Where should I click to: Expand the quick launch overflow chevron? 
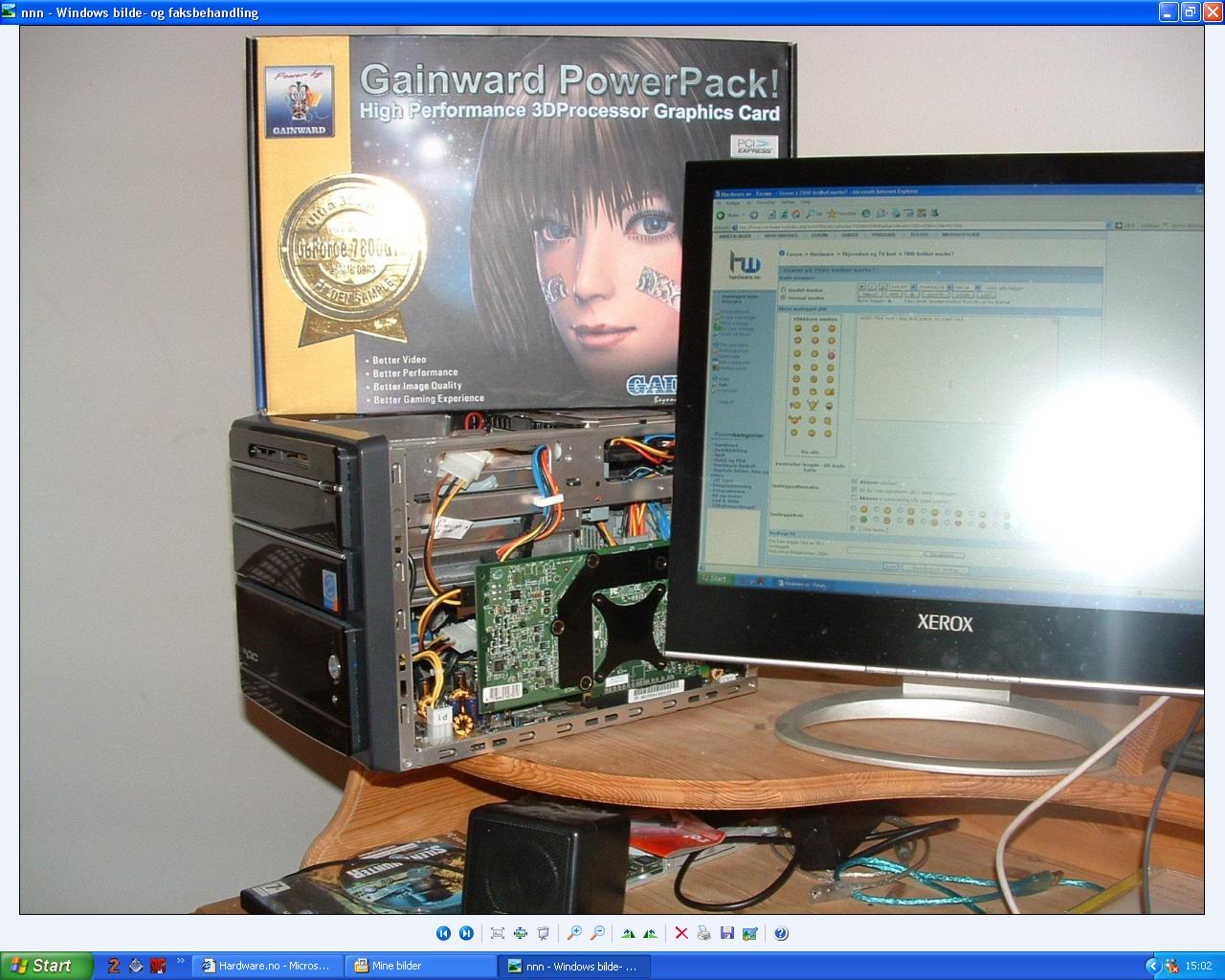pyautogui.click(x=181, y=961)
